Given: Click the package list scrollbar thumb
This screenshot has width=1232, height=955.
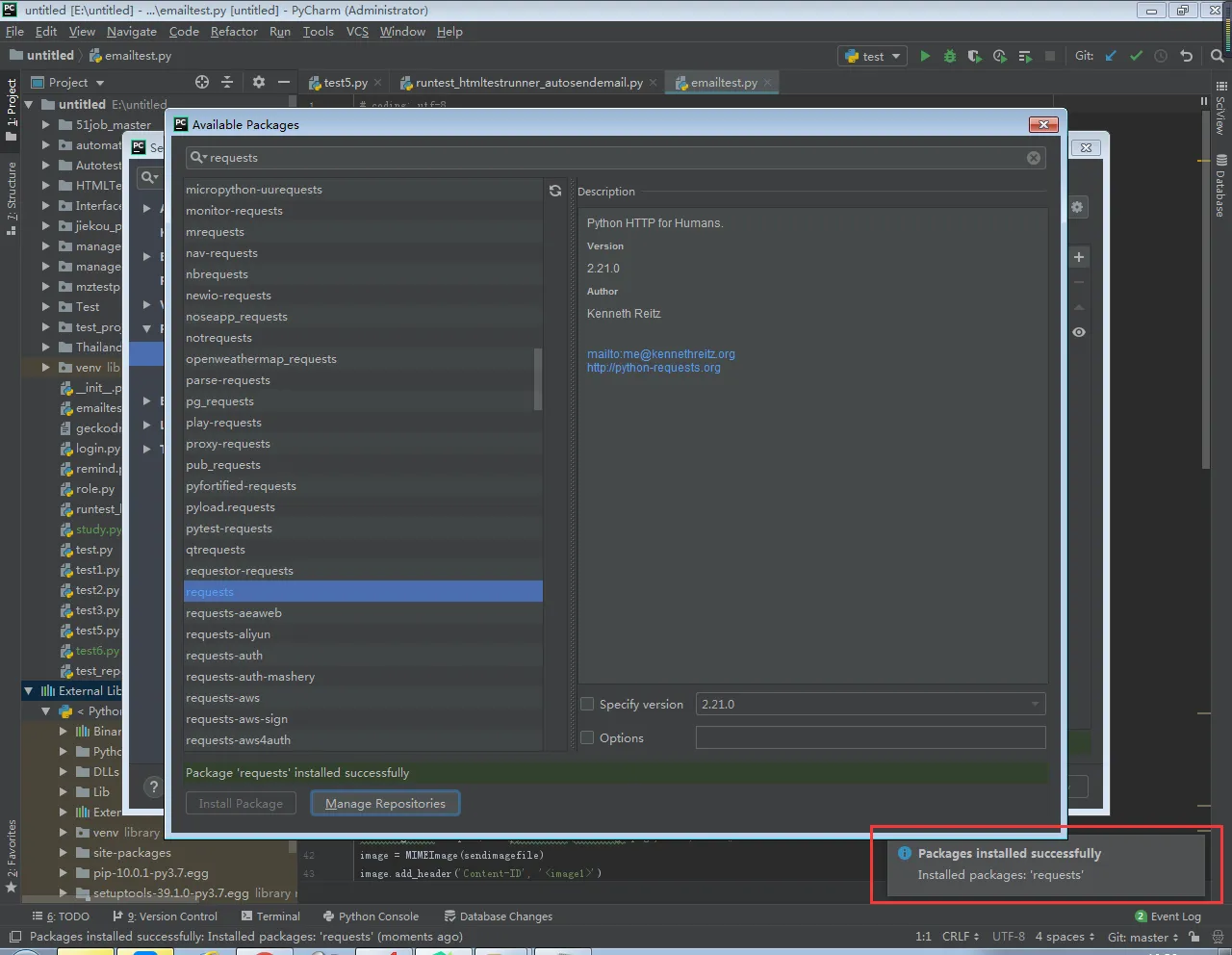Looking at the screenshot, I should click(x=537, y=379).
